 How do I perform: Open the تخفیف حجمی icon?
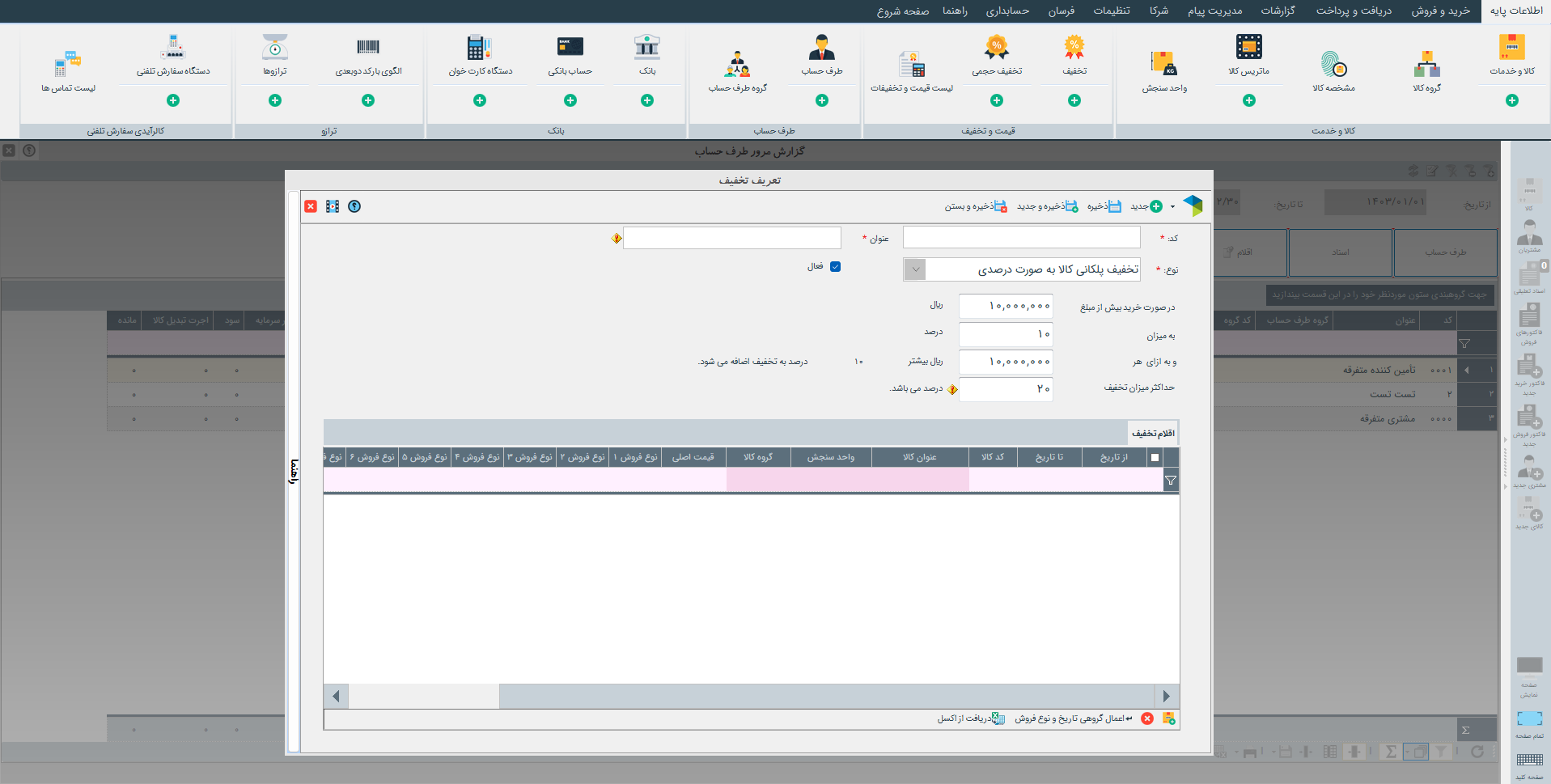click(996, 48)
